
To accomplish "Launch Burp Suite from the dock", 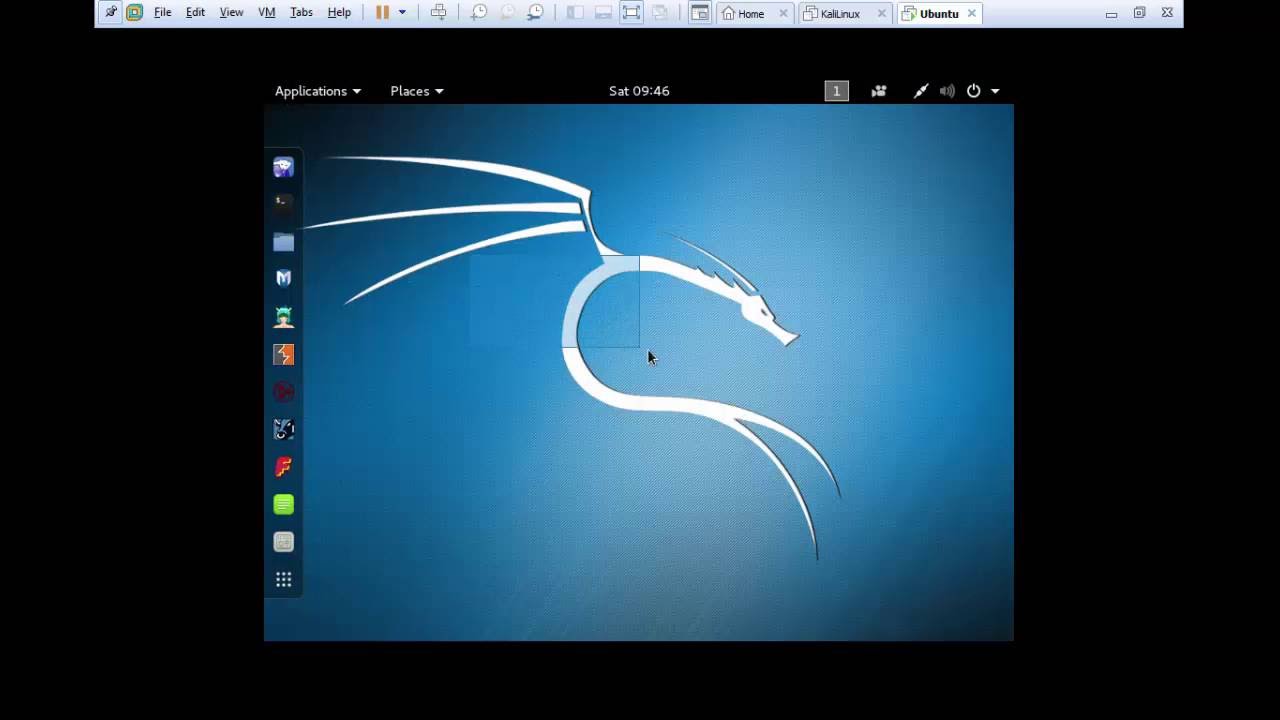I will click(284, 355).
